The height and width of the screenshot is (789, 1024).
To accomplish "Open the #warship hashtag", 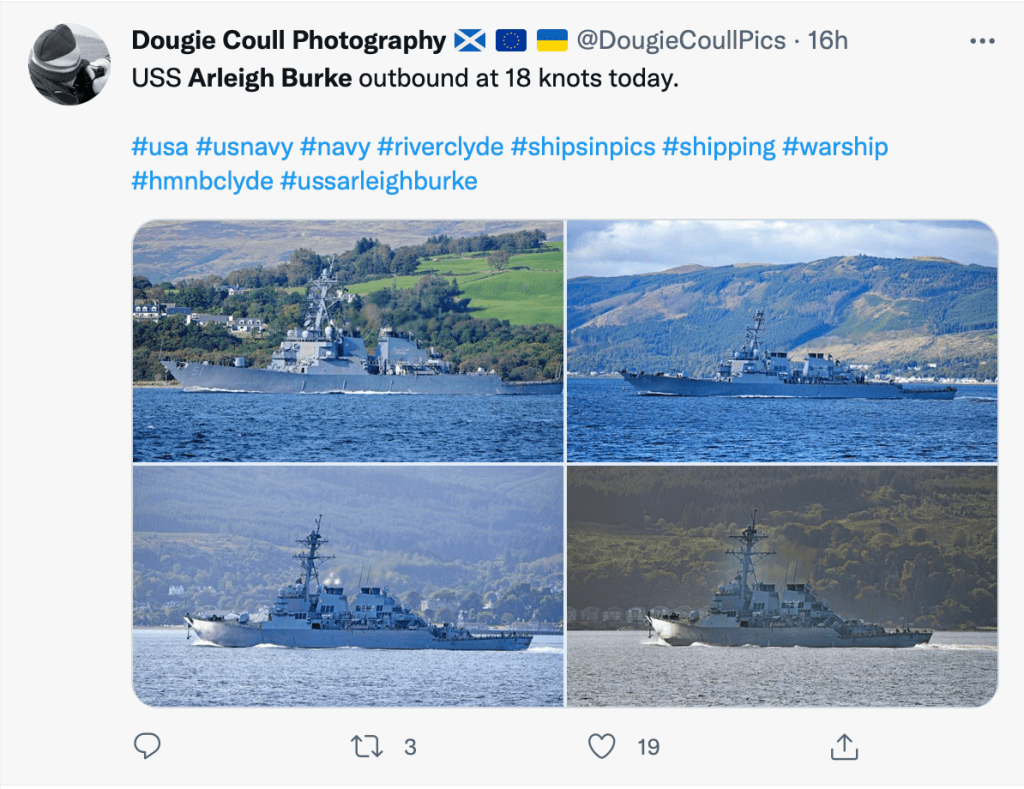I will point(835,146).
